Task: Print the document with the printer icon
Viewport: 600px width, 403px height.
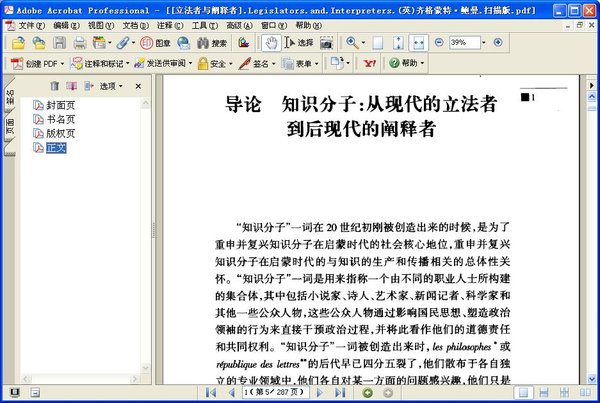Action: coord(79,43)
